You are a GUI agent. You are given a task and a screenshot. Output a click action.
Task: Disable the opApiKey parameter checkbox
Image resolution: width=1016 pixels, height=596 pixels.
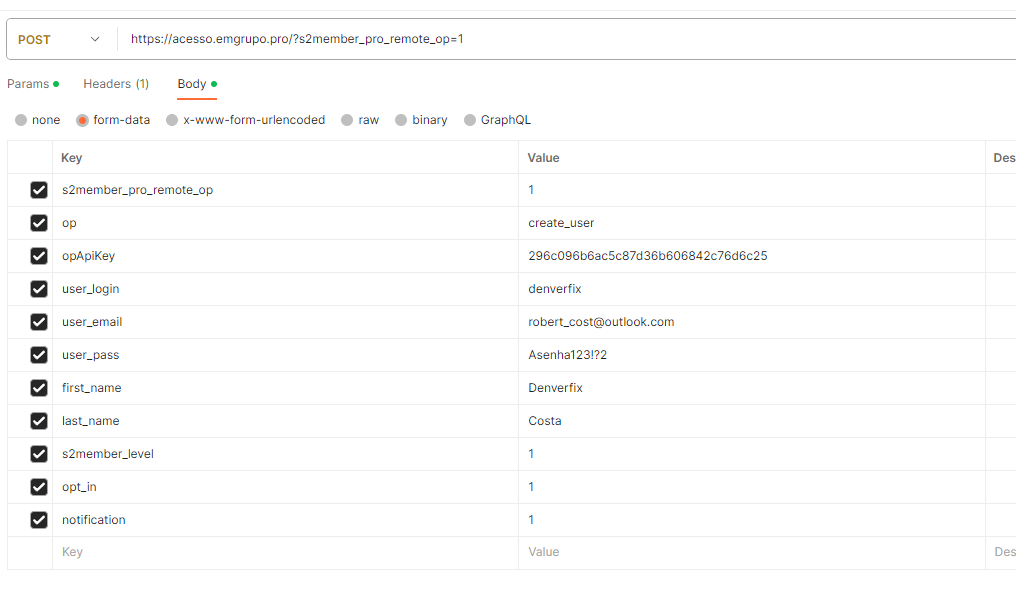[38, 256]
